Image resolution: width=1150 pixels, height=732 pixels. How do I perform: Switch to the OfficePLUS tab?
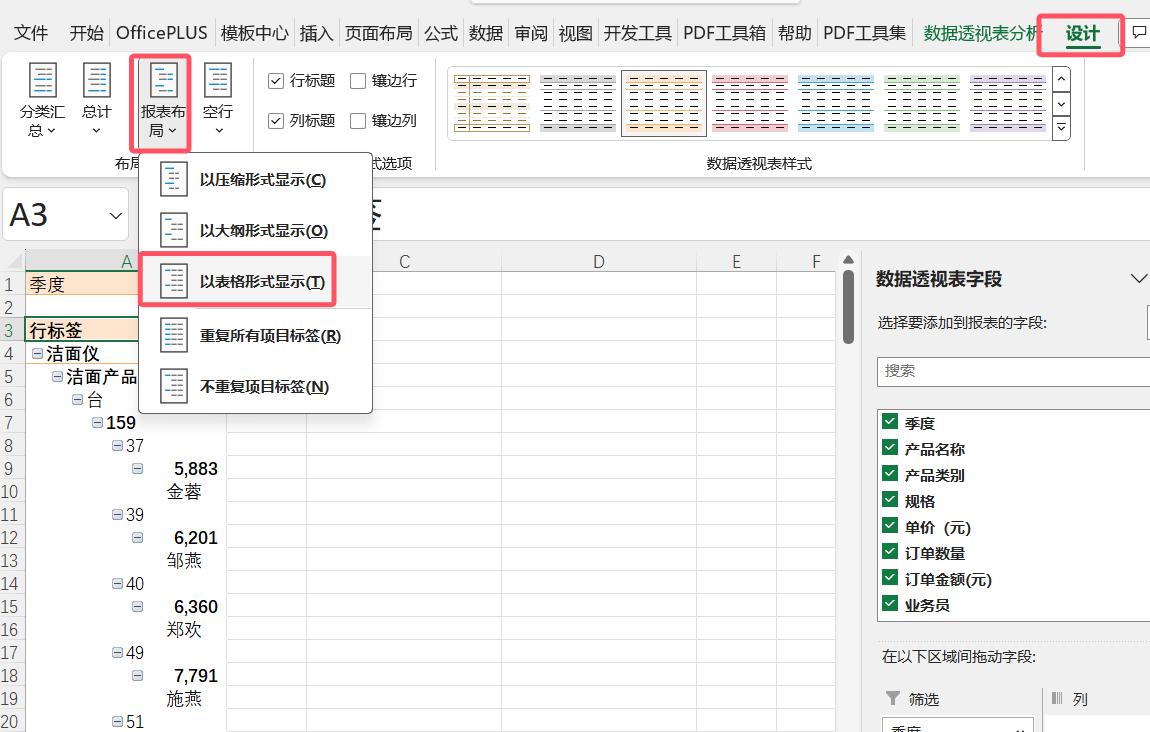161,33
